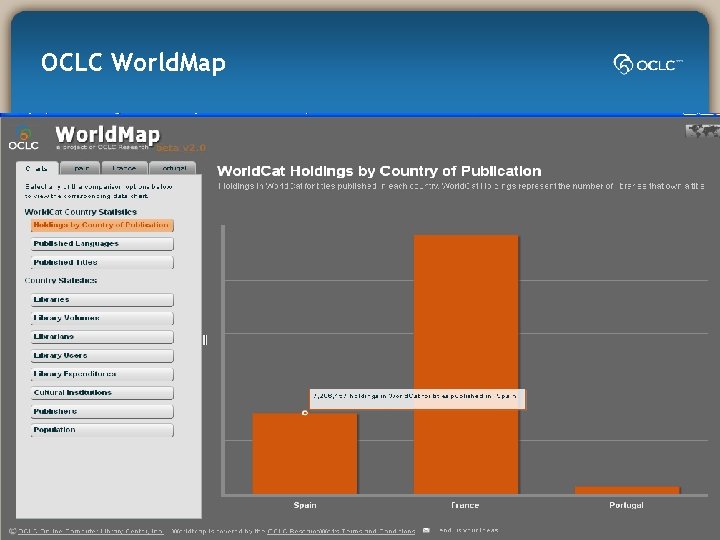Click the OCLC logo in slide banner
The height and width of the screenshot is (540, 720).
tap(648, 64)
